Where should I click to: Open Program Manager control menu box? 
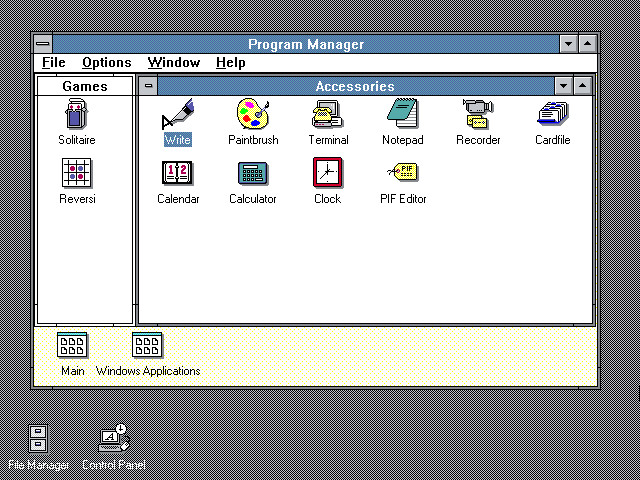pyautogui.click(x=43, y=44)
